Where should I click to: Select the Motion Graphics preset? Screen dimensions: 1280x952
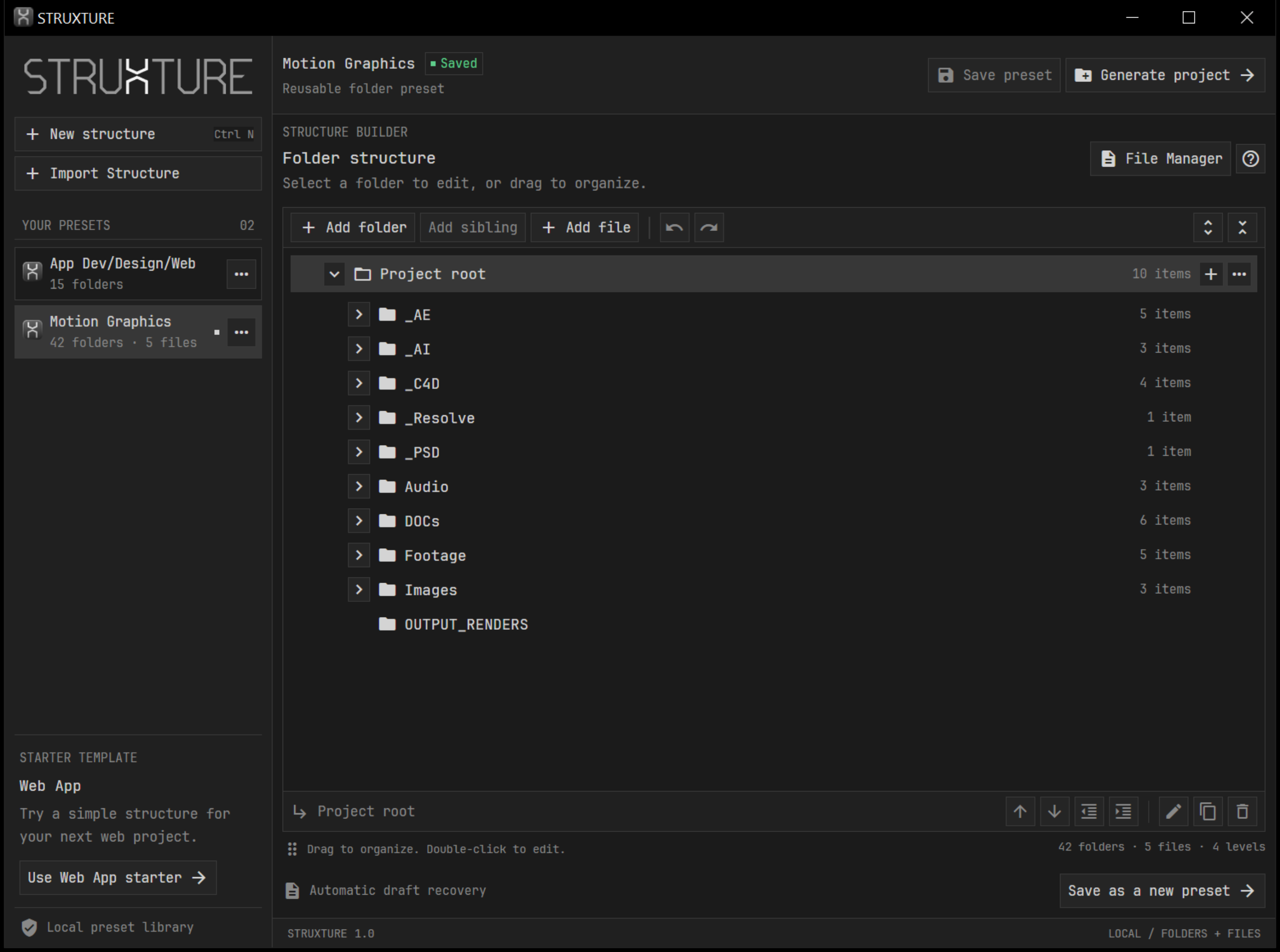pos(138,332)
